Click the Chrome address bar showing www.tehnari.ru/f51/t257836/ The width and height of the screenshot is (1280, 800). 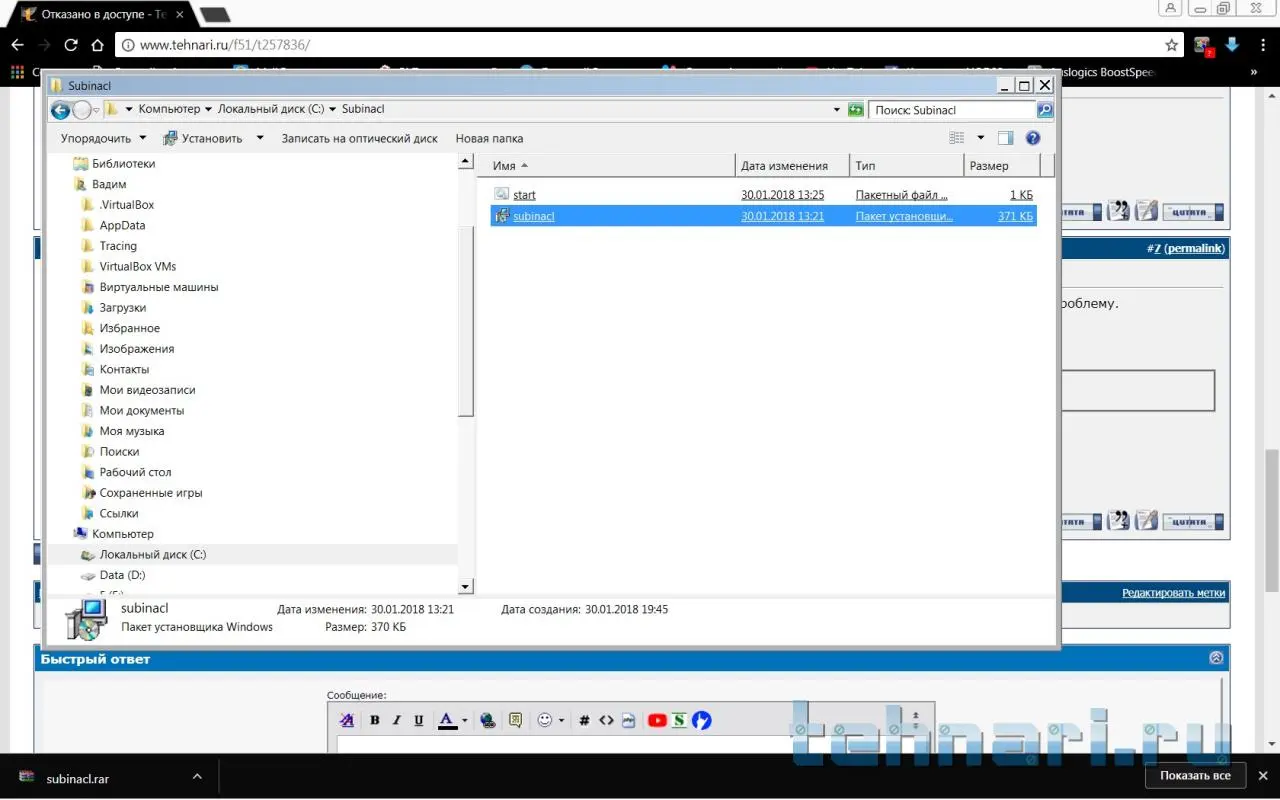point(650,45)
